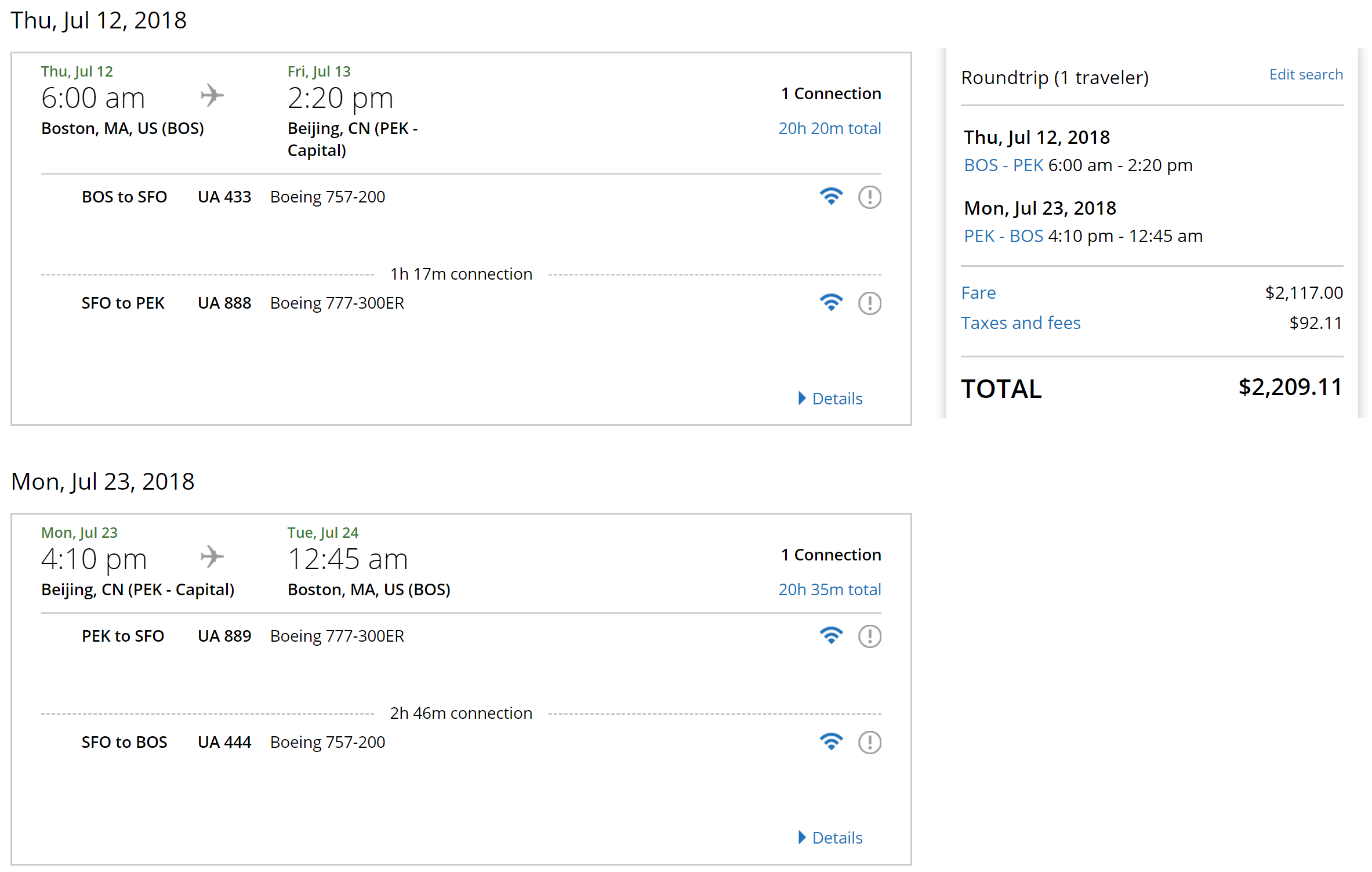Click the Wi-Fi icon for flight UA 433
The width and height of the screenshot is (1372, 872).
[830, 197]
